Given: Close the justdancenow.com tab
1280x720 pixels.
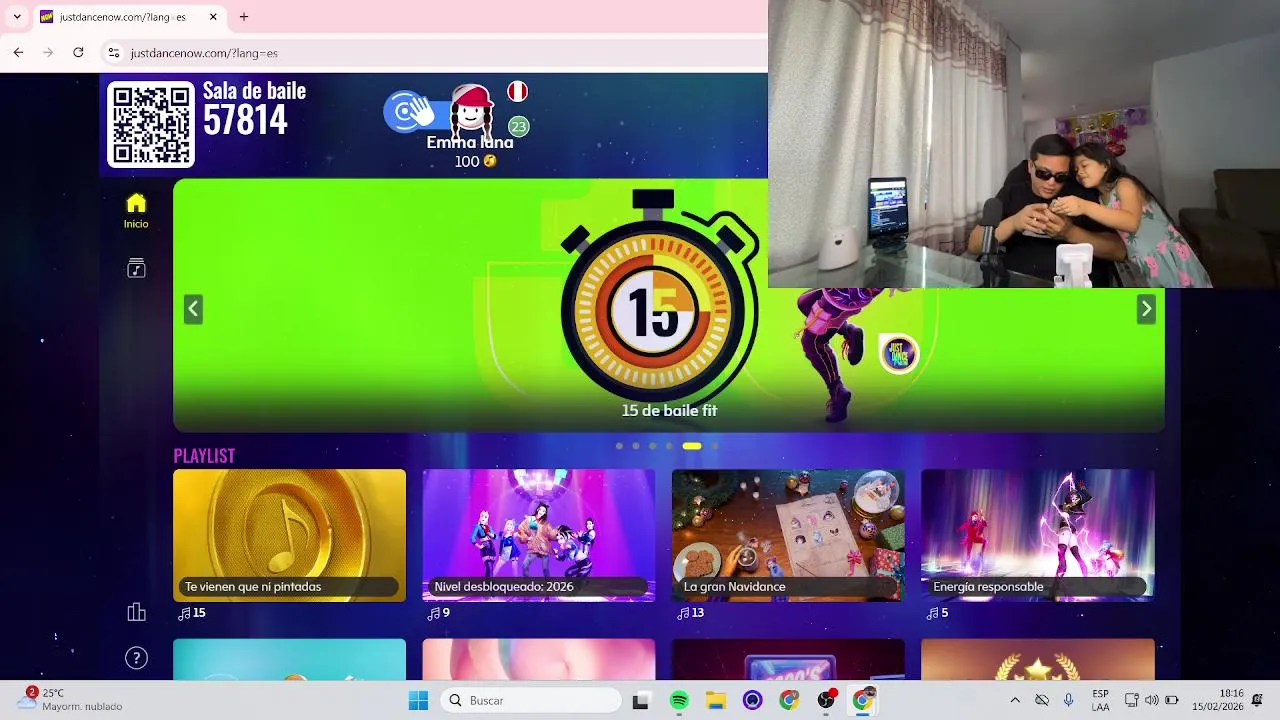Looking at the screenshot, I should pyautogui.click(x=213, y=17).
